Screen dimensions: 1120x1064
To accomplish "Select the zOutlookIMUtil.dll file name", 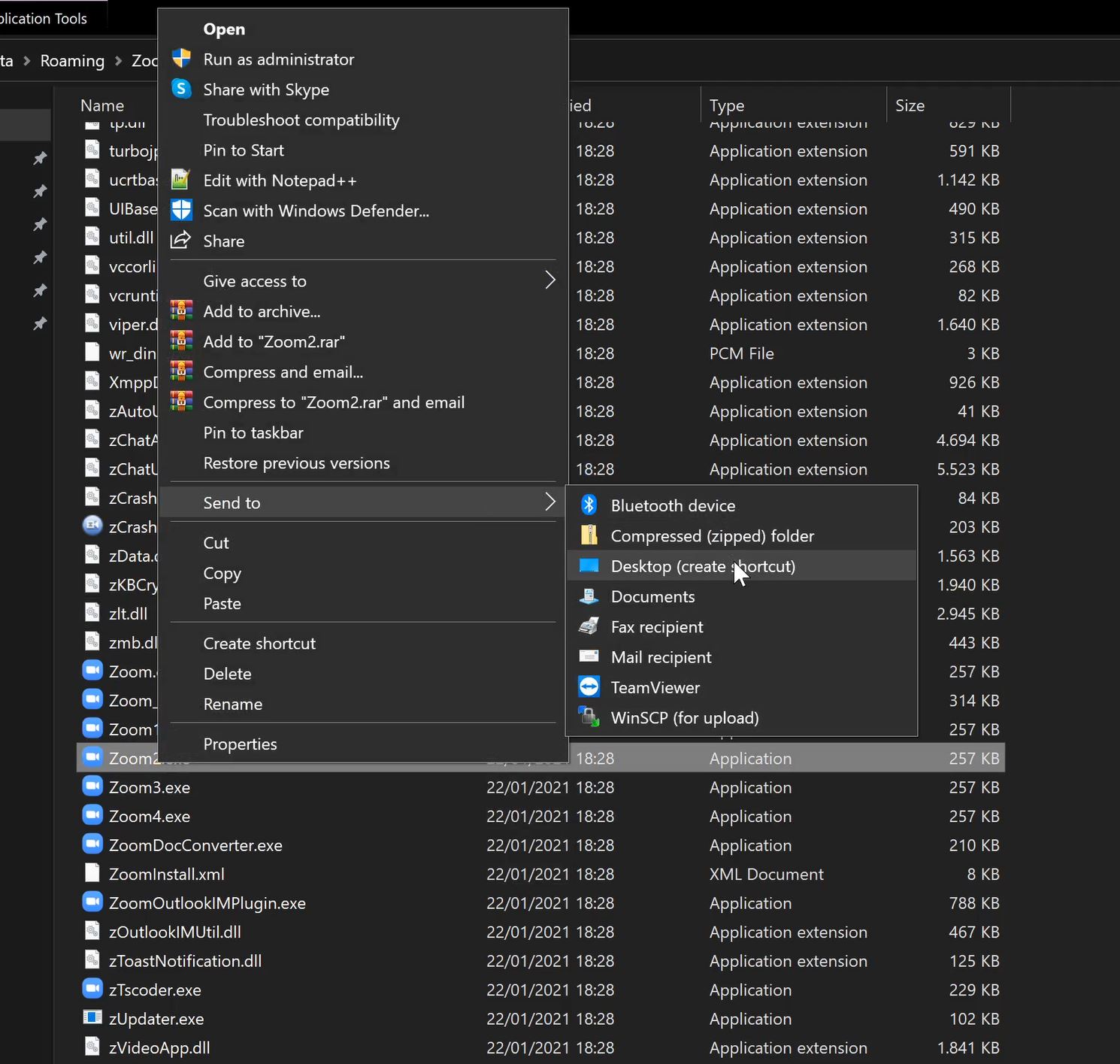I will pyautogui.click(x=175, y=932).
